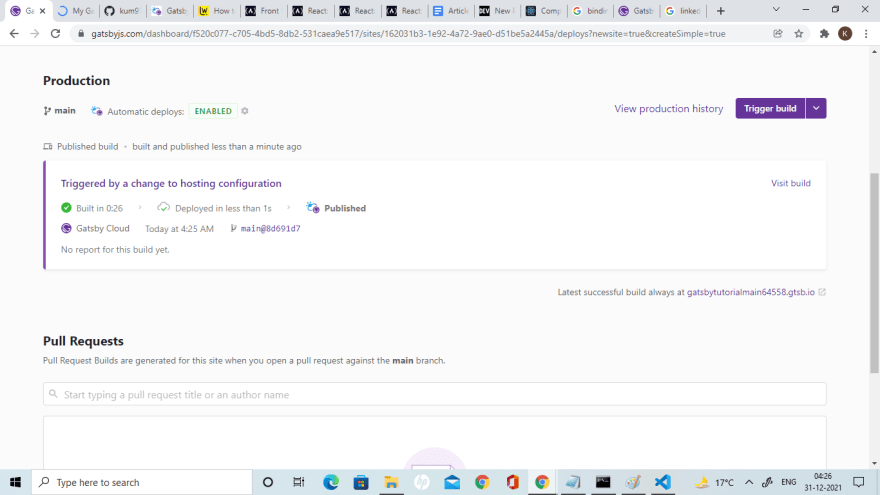880x495 pixels.
Task: Switch to the Comp React tab
Action: click(544, 11)
